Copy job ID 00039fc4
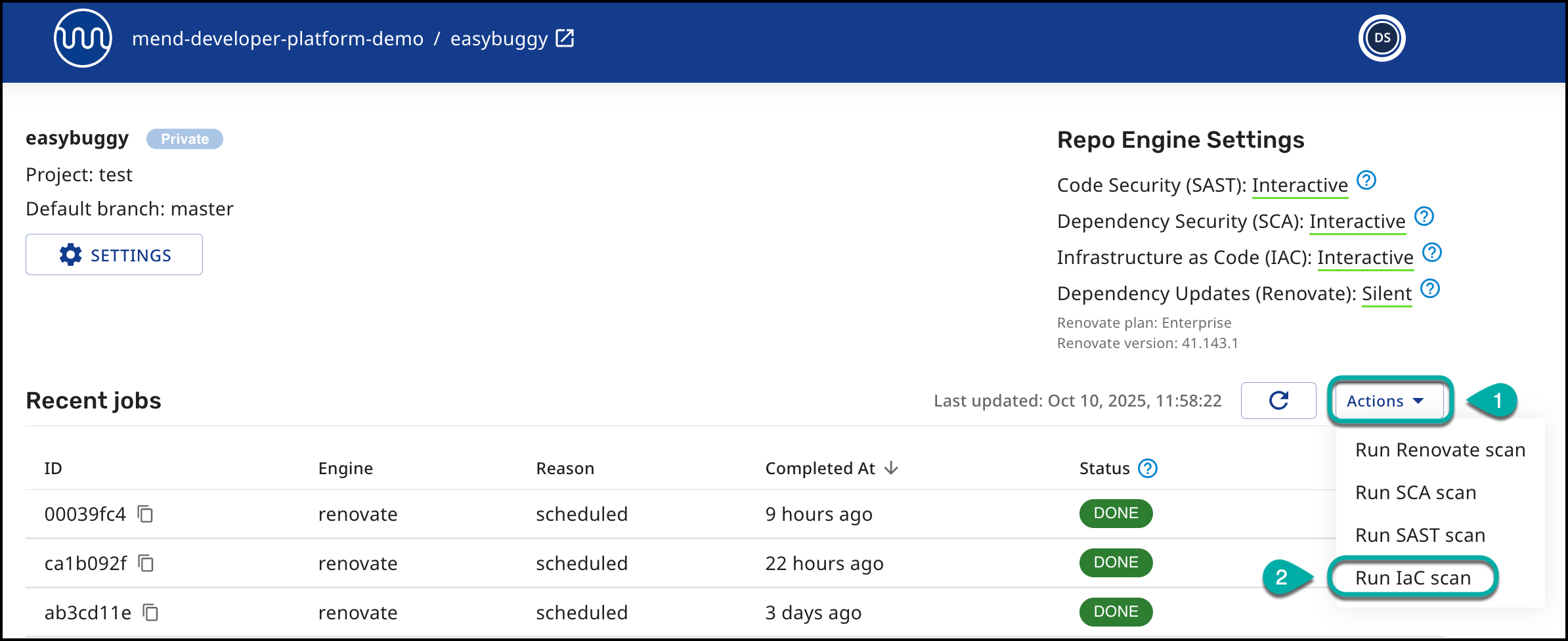The height and width of the screenshot is (641, 1568). click(x=145, y=514)
